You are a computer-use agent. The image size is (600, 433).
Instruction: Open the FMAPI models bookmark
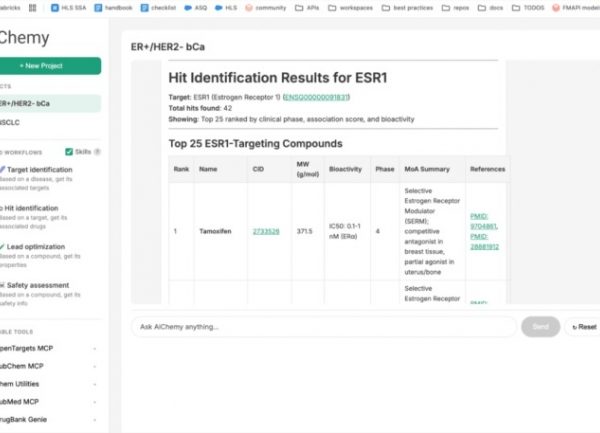pyautogui.click(x=576, y=8)
